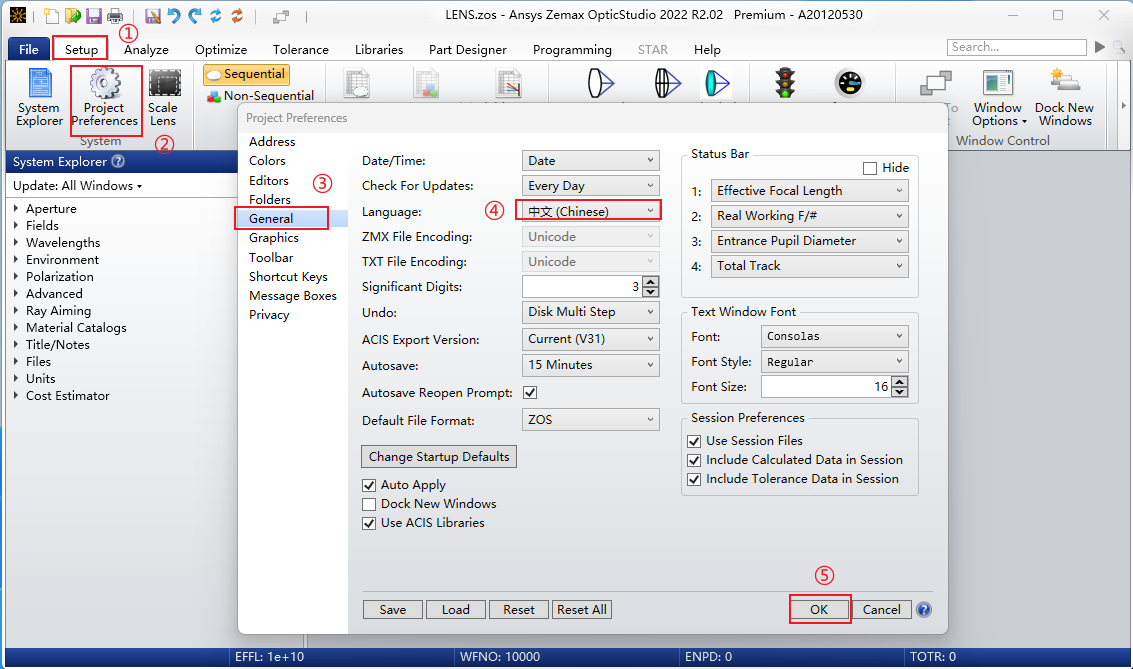
Task: Open the Libraries ribbon tab
Action: click(x=379, y=49)
